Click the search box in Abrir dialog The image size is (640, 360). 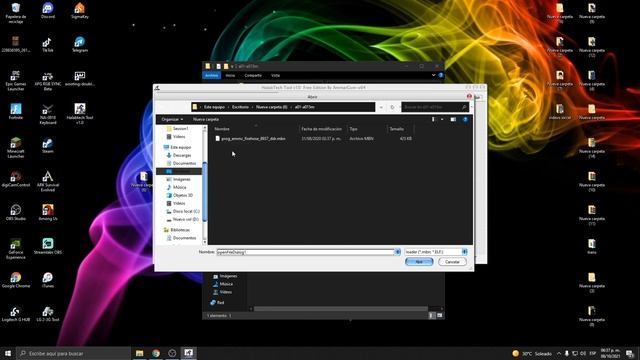[x=435, y=107]
